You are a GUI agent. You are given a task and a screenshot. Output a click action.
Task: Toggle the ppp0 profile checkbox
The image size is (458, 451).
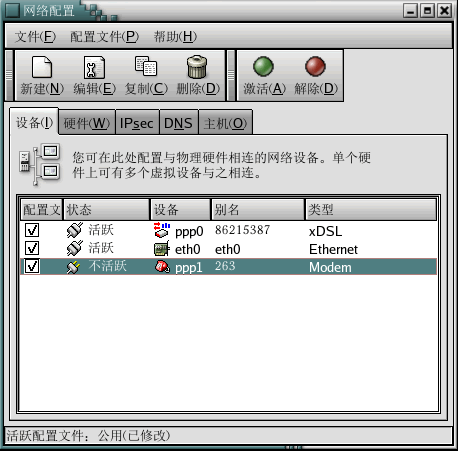pyautogui.click(x=32, y=230)
